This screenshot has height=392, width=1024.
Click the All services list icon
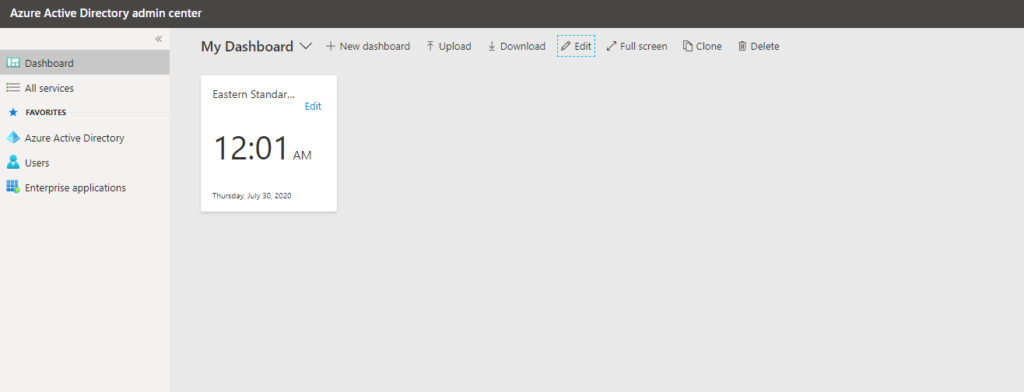point(13,88)
